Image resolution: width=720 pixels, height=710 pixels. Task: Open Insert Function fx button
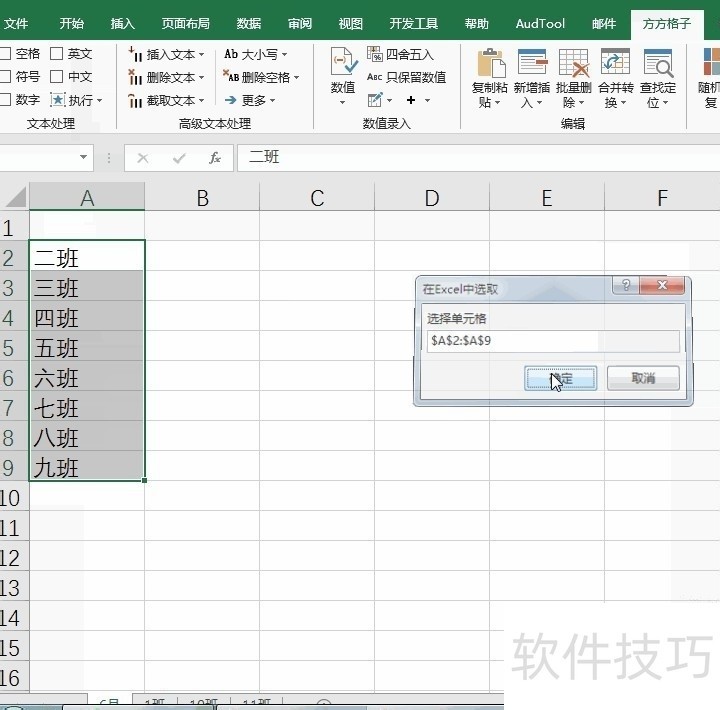coord(214,158)
